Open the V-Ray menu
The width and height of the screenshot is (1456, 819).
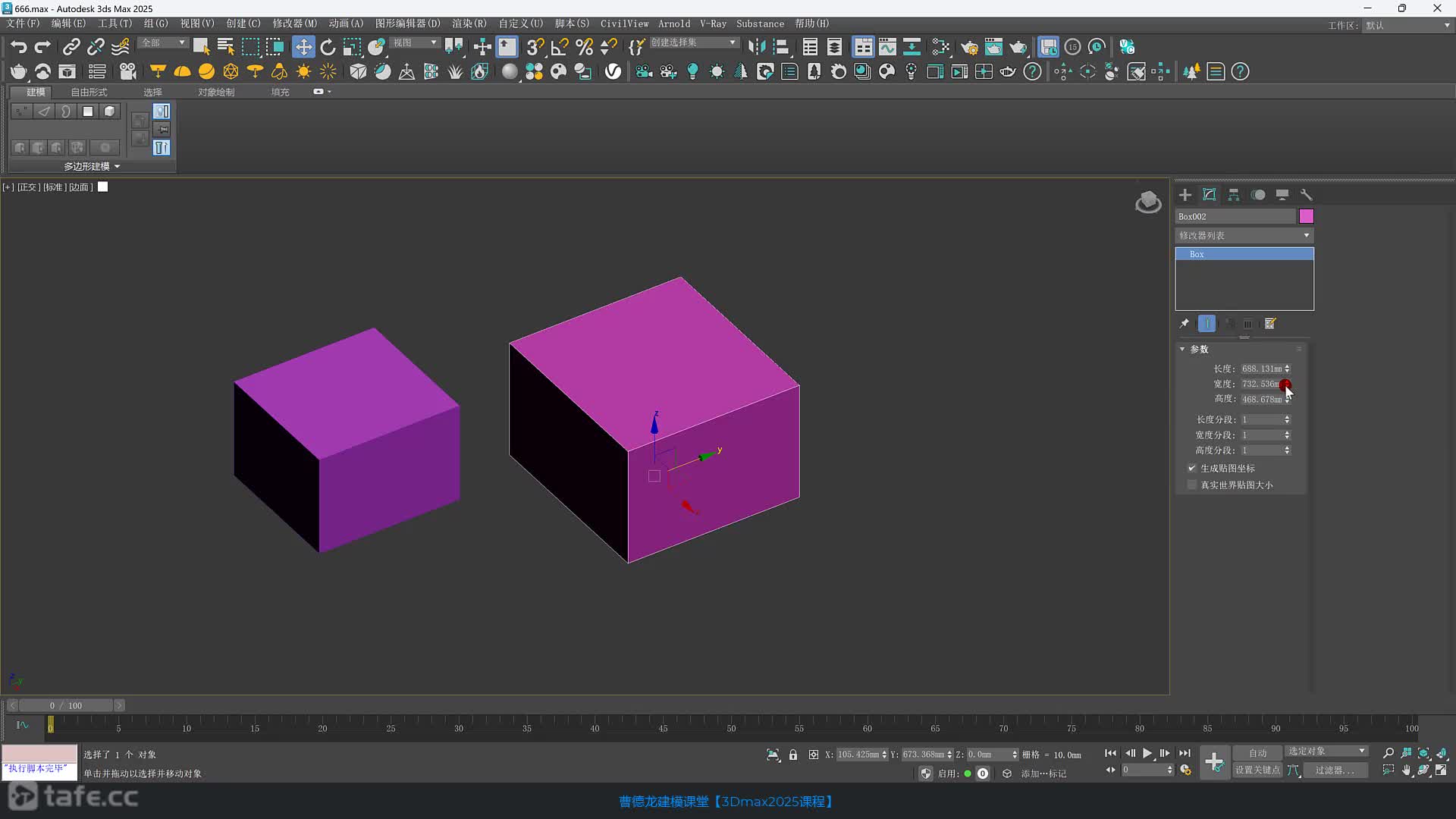(x=713, y=24)
